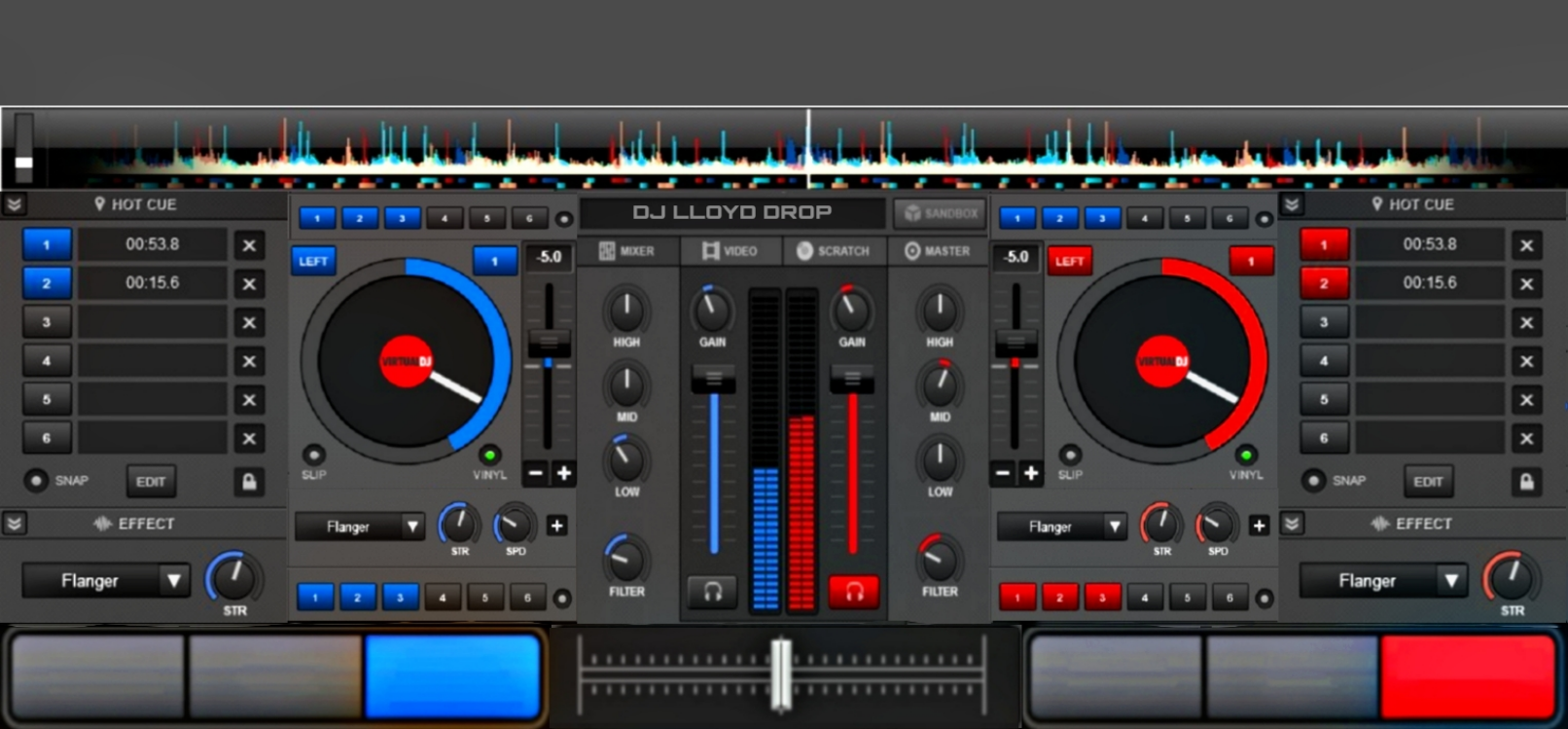Screen dimensions: 1568x729
Task: Toggle left deck SLIP mode
Action: click(x=313, y=455)
